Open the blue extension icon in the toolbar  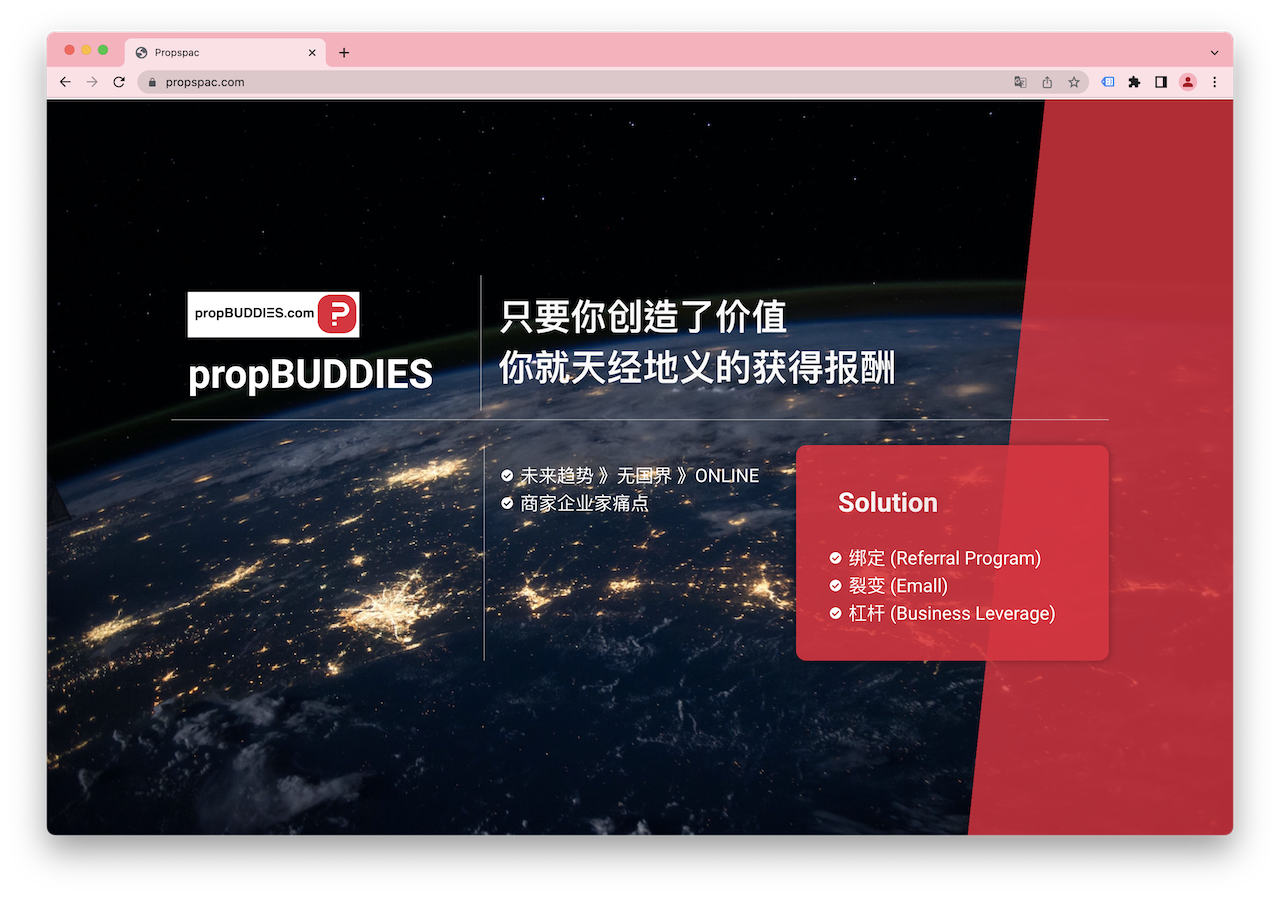click(x=1107, y=82)
